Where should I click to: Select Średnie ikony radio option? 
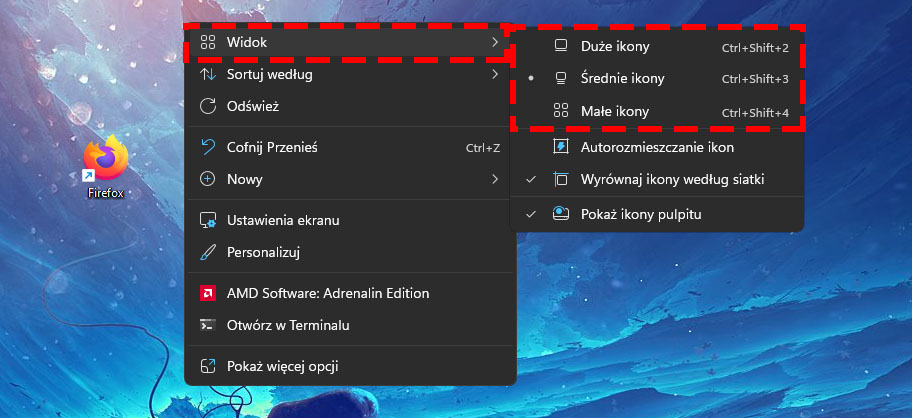tap(657, 78)
